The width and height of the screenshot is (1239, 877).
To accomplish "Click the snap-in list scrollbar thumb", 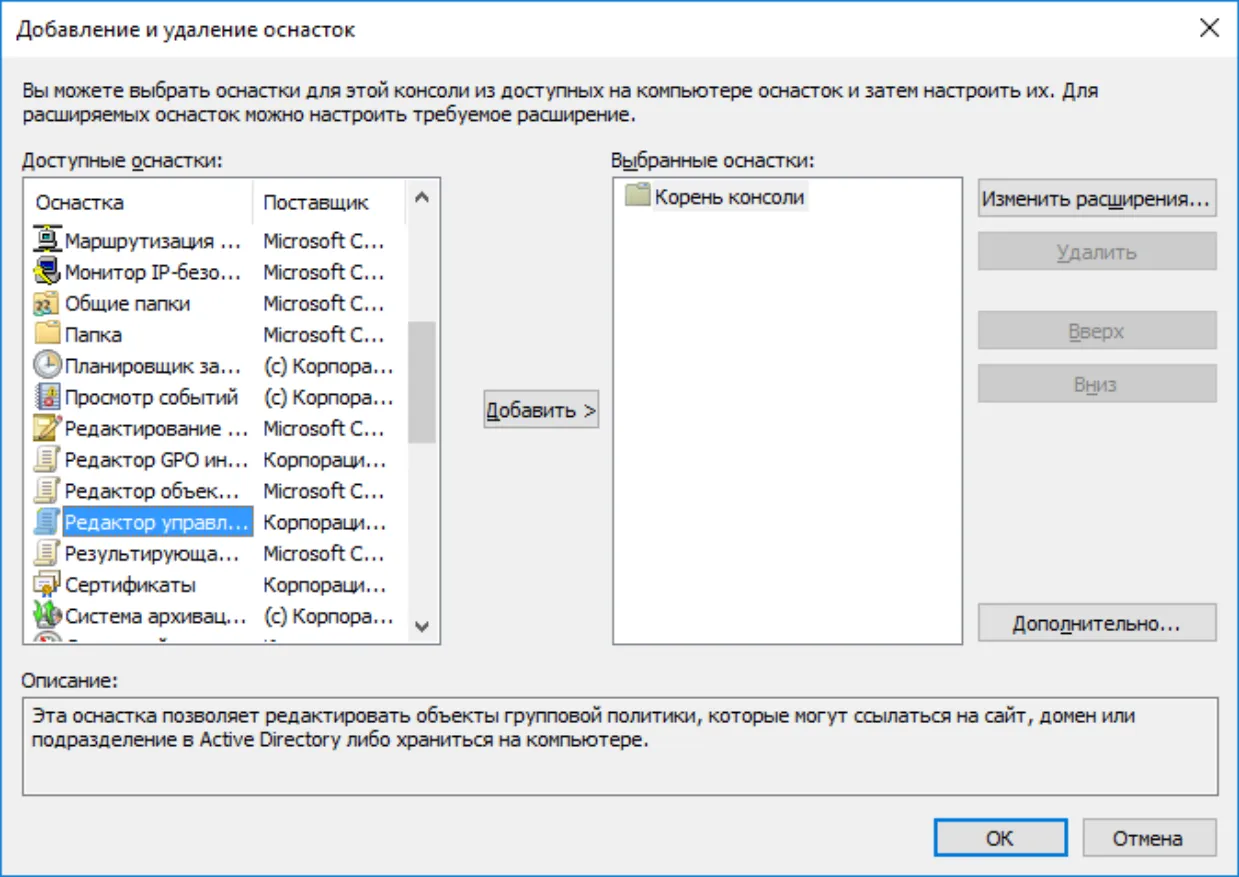I will 421,381.
